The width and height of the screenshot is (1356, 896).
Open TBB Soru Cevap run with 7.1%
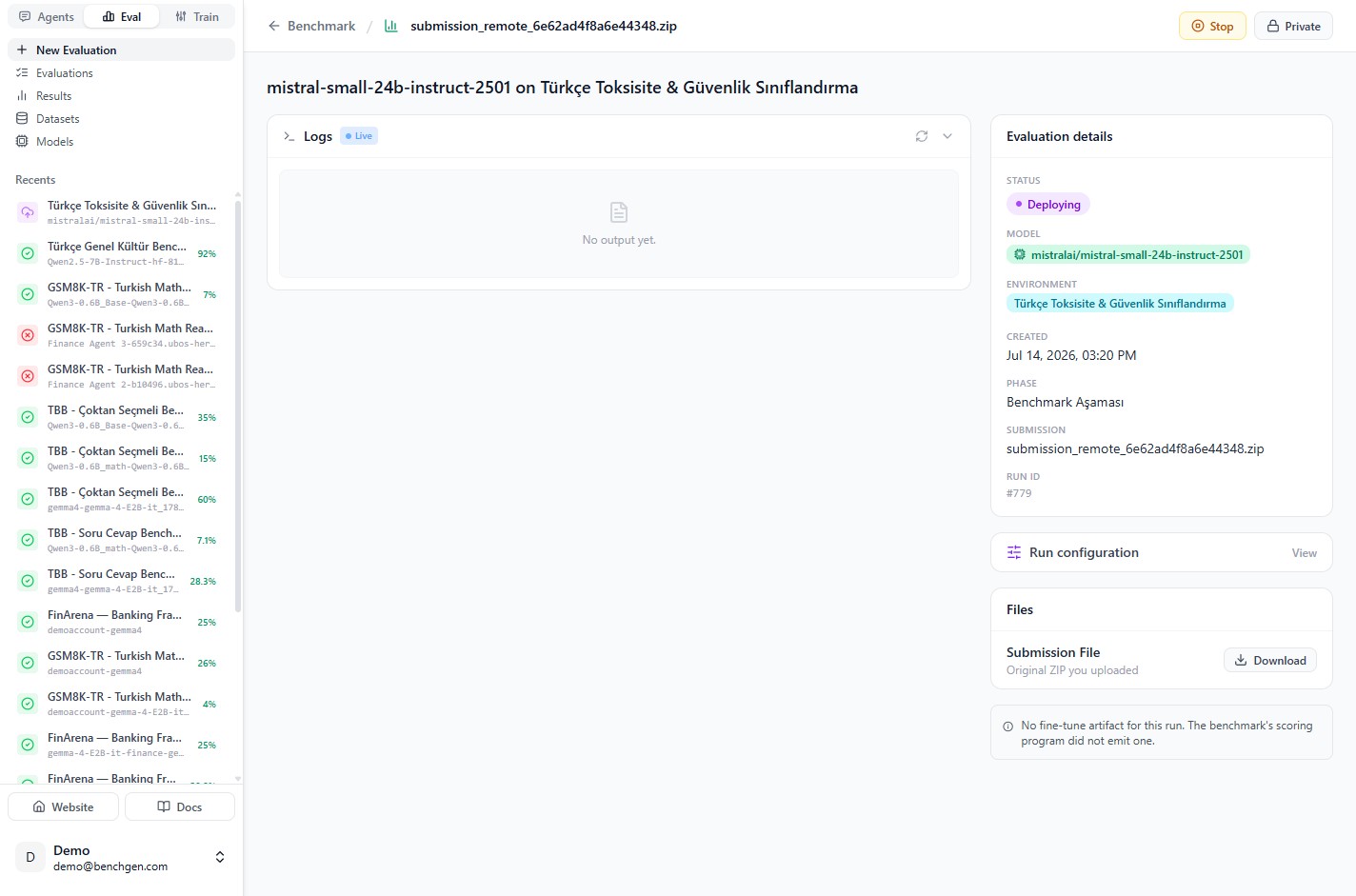(123, 540)
